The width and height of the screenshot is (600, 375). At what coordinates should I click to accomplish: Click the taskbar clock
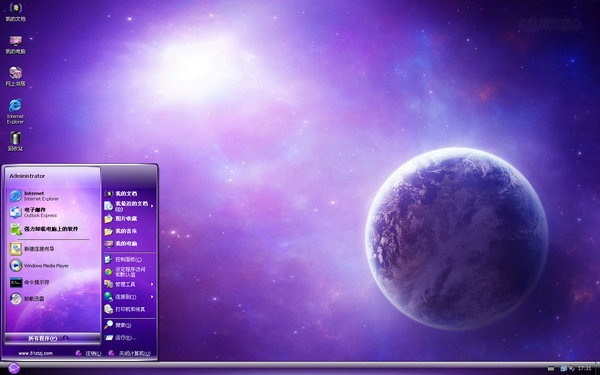[585, 368]
